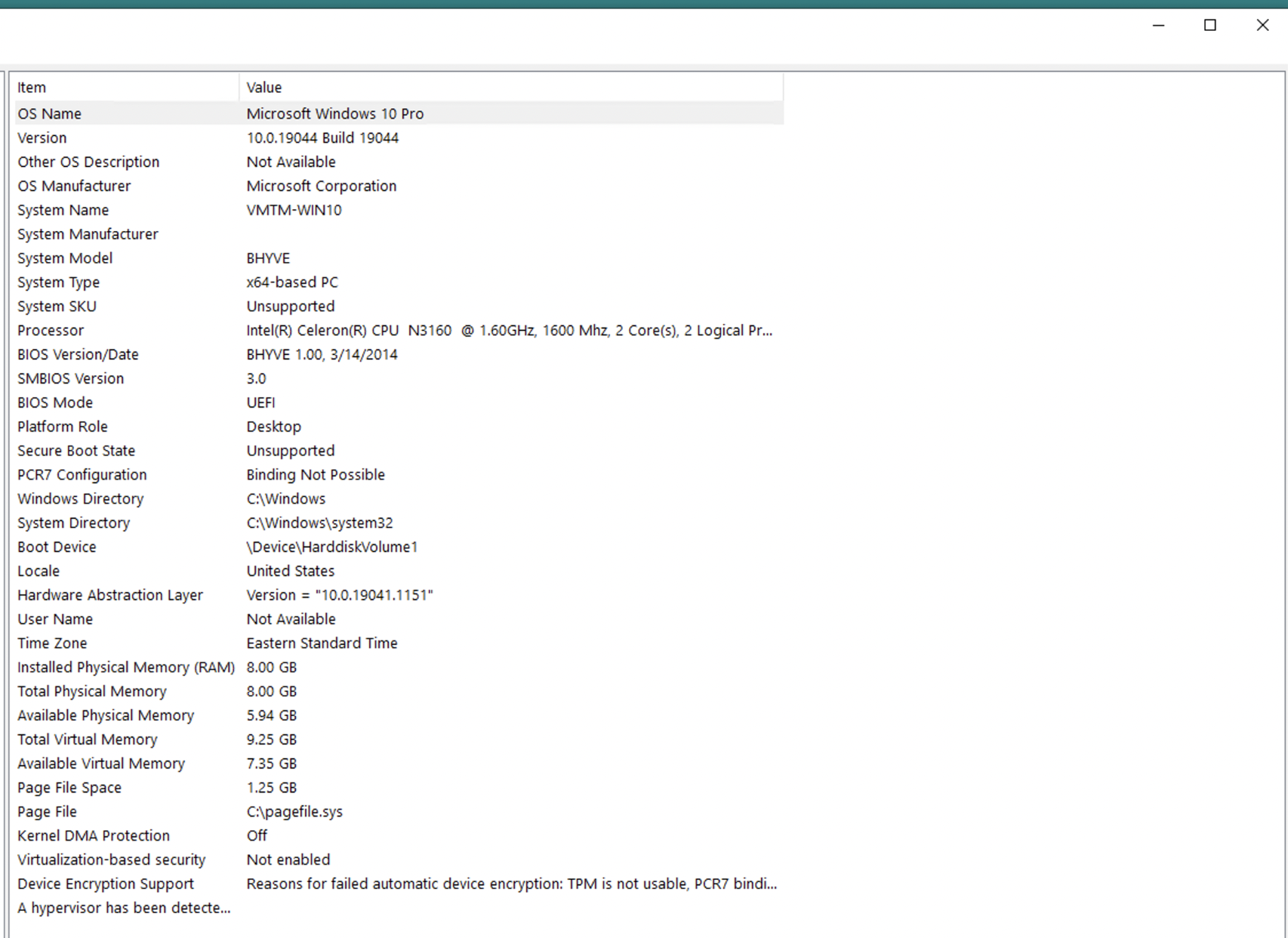Image resolution: width=1288 pixels, height=938 pixels.
Task: Select SMBIOS Version row
Action: click(399, 378)
